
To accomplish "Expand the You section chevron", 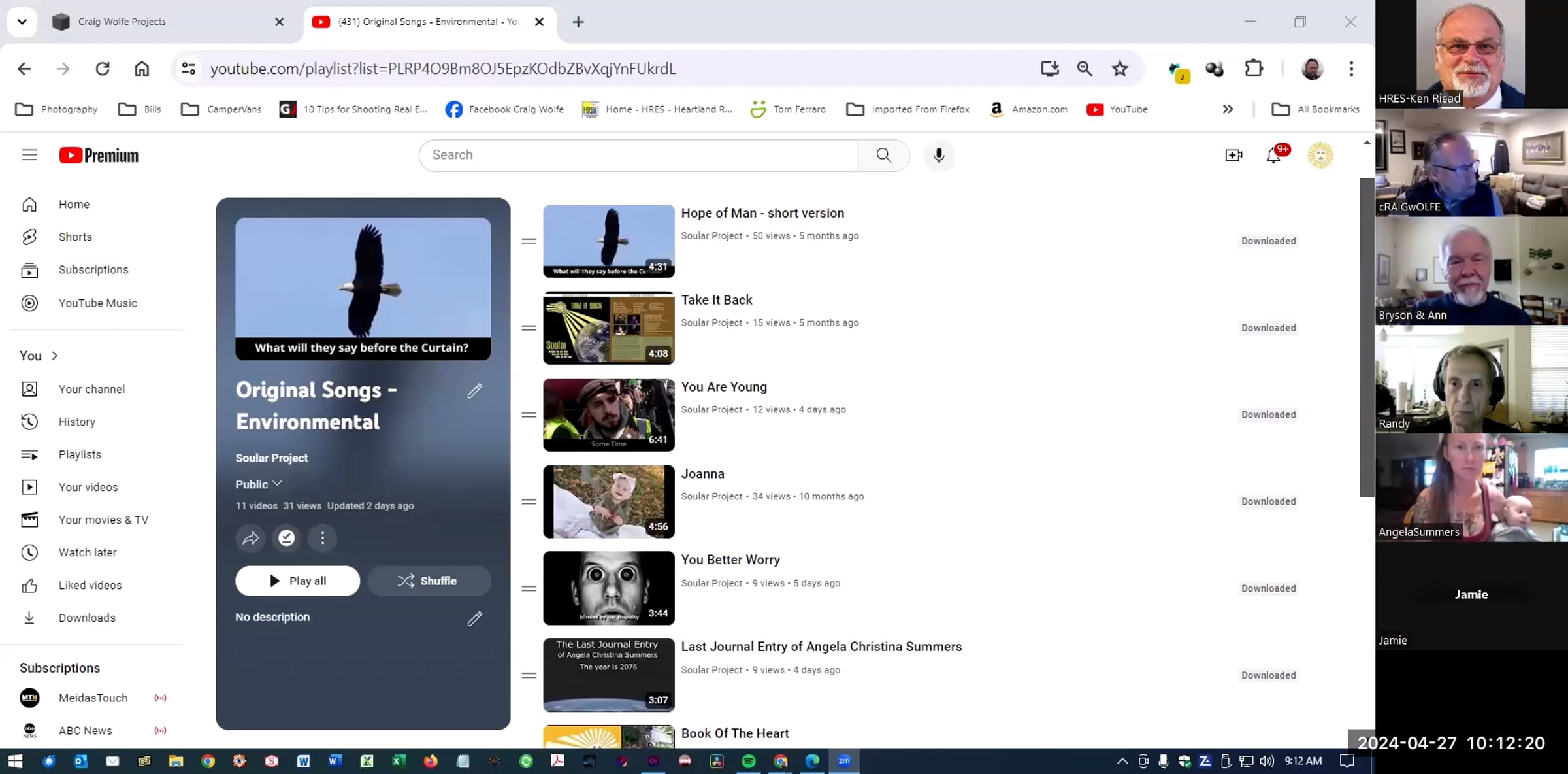I will (55, 356).
